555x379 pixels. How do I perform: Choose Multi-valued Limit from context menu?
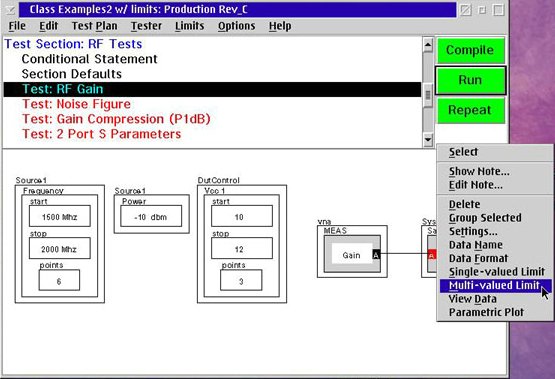tap(495, 286)
